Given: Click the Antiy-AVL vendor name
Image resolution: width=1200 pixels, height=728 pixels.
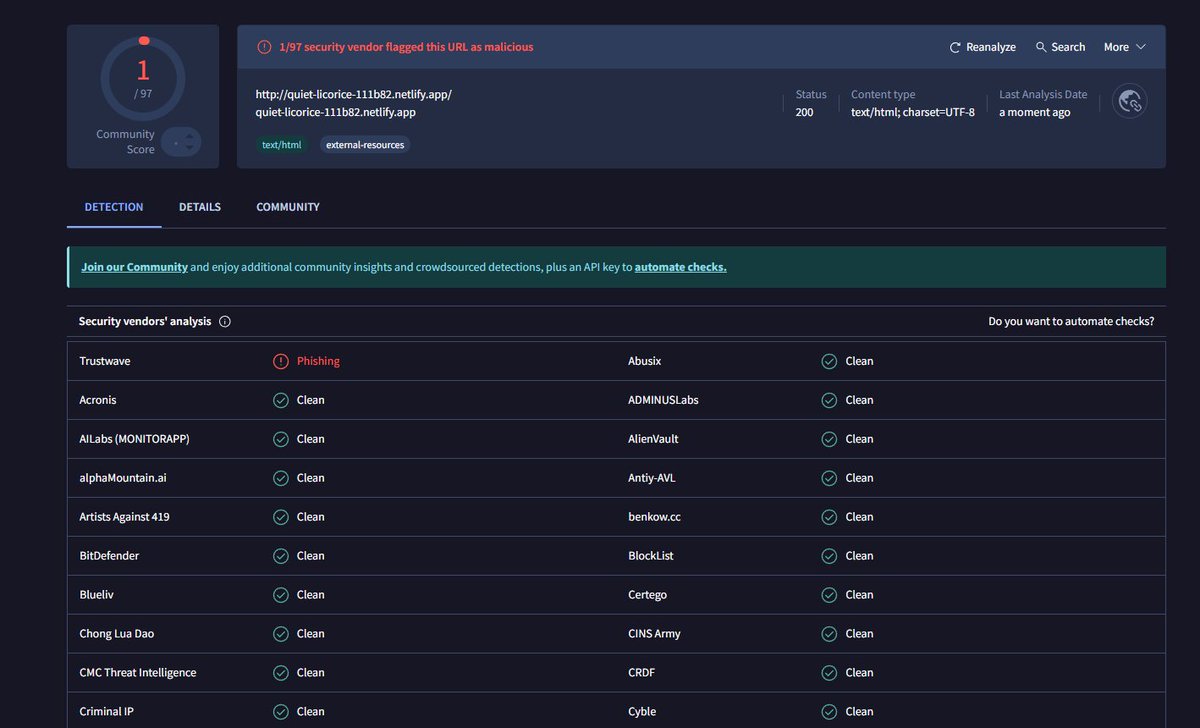Looking at the screenshot, I should tap(652, 478).
